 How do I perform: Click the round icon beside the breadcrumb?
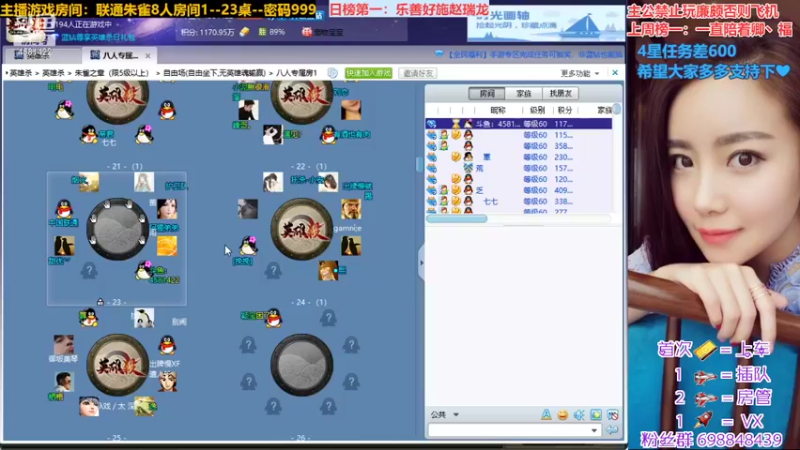[x=333, y=73]
